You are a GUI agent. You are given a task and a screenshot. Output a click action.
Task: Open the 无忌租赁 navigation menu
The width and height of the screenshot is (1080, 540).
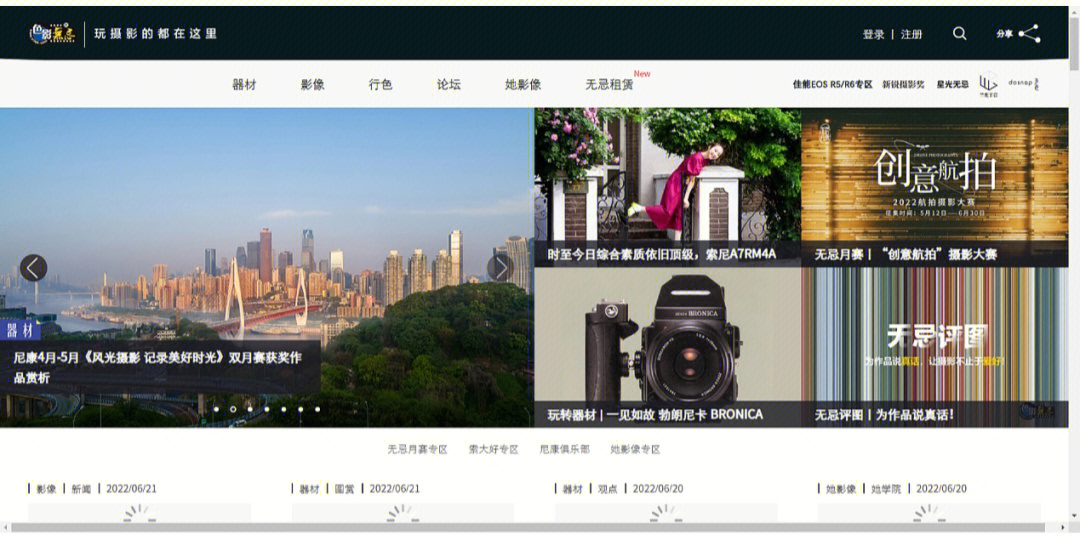(609, 85)
